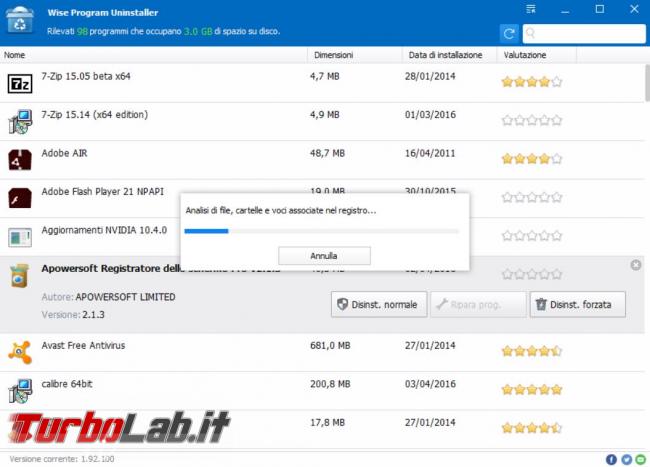This screenshot has width=650, height=467.
Task: Sort by the Valutazione column header
Action: click(x=537, y=55)
